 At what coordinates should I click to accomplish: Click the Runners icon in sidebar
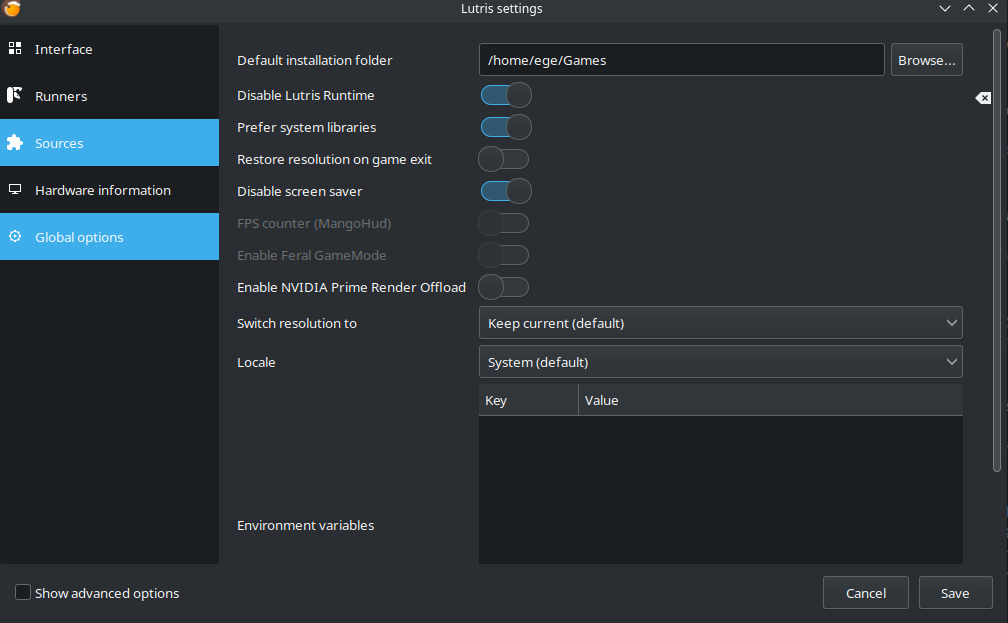(14, 95)
